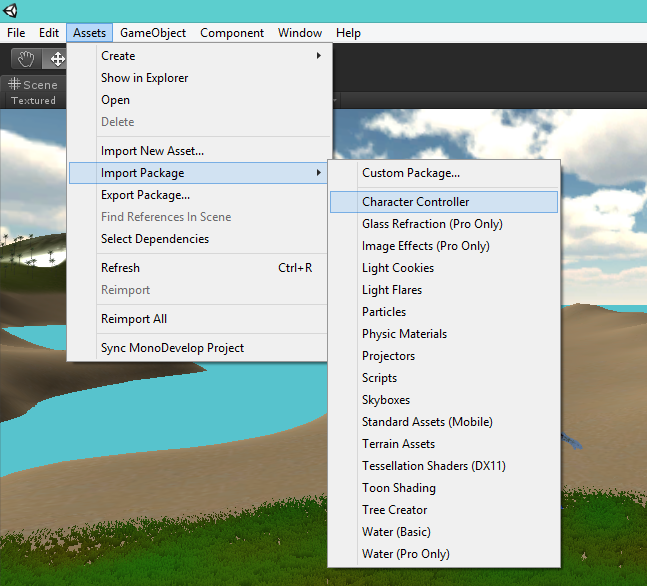Viewport: 647px width, 586px height.
Task: Click Sync MonoDevelop Project
Action: [198, 348]
